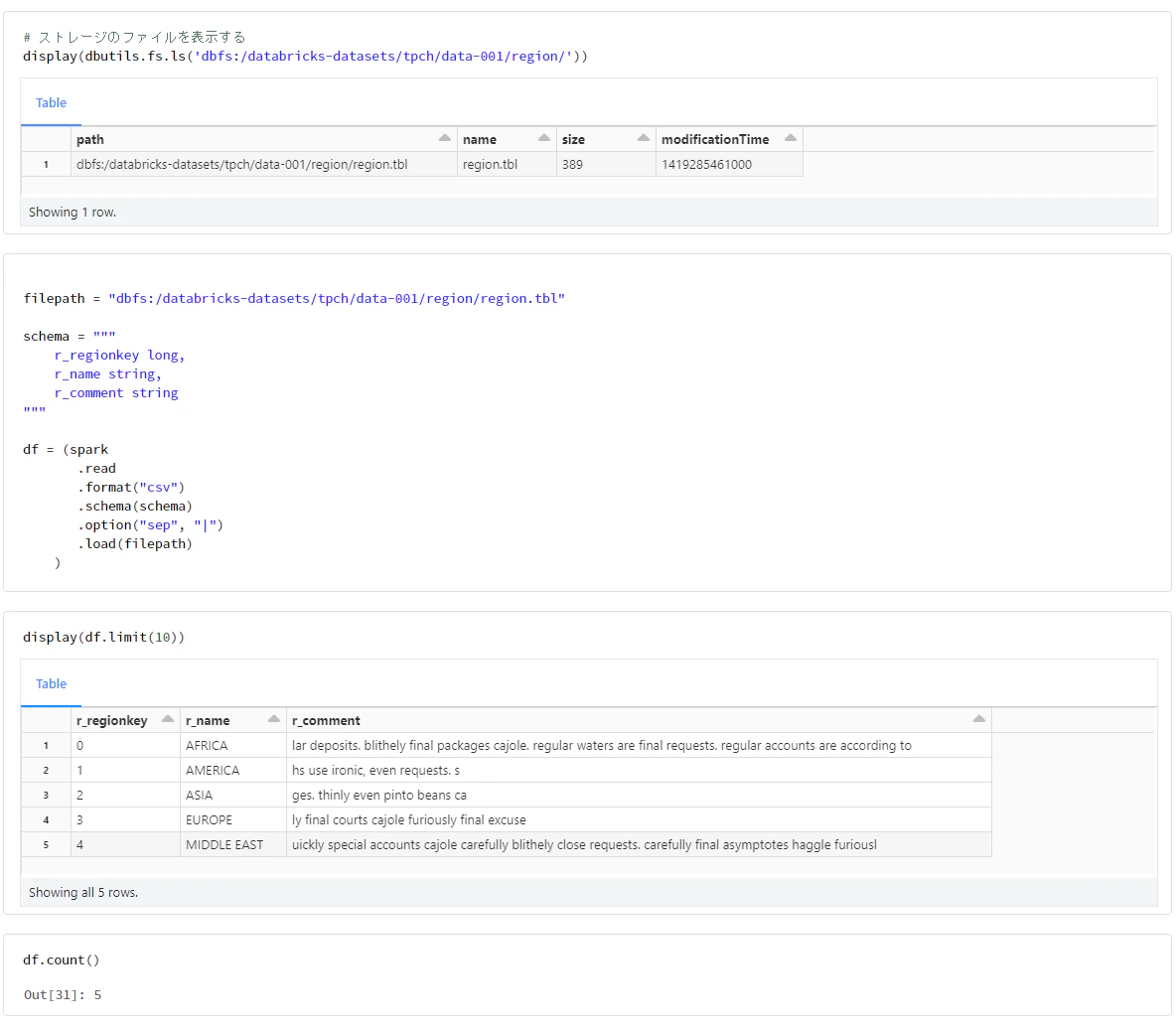
Task: Sort the path column in file listing
Action: point(445,138)
